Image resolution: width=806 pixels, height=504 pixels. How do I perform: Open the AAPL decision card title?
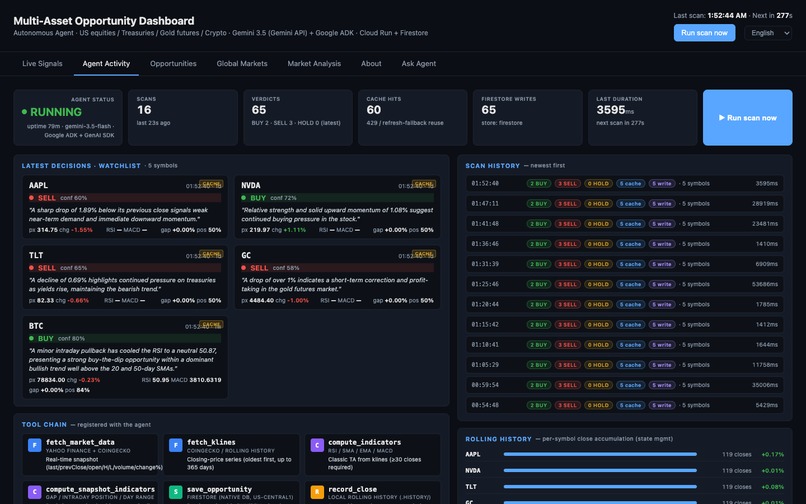click(x=39, y=185)
